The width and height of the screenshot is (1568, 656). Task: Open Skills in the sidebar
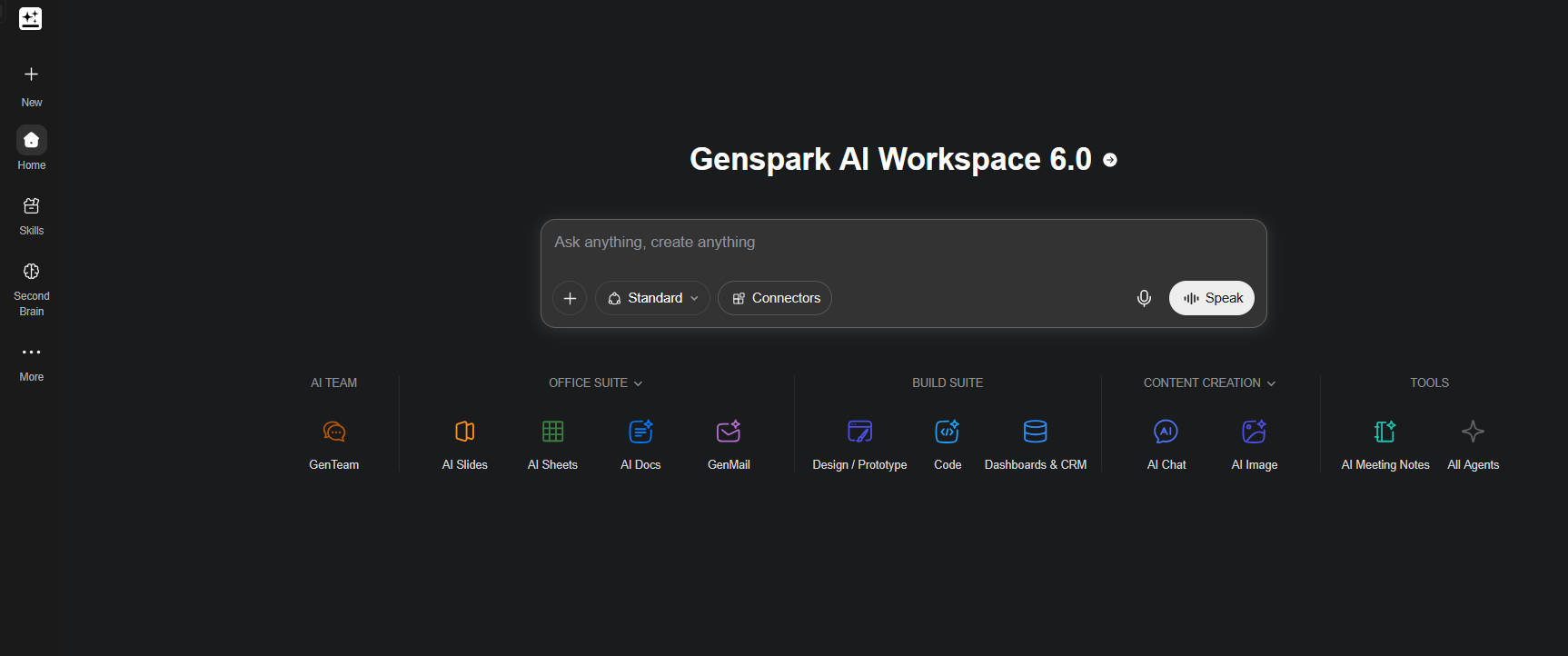31,216
